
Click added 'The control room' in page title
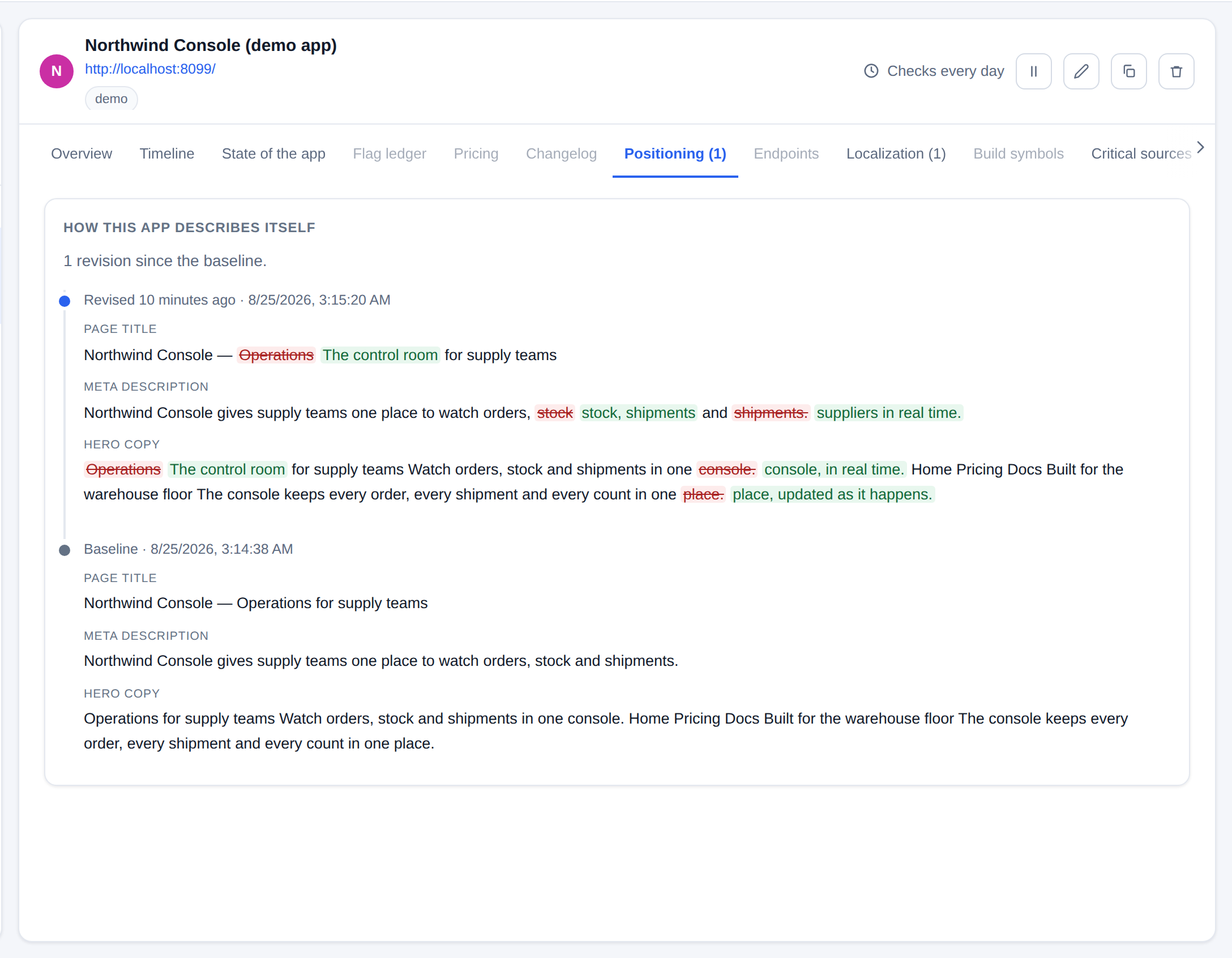380,355
